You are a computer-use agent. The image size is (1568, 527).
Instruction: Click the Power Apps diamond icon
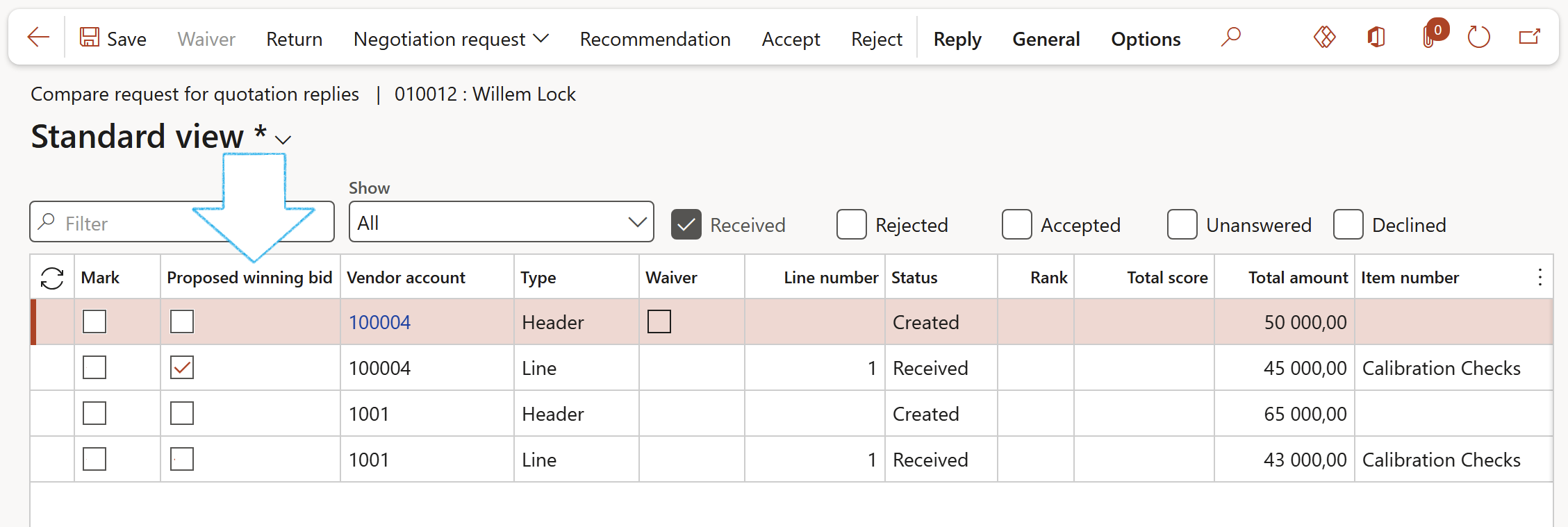[x=1324, y=37]
